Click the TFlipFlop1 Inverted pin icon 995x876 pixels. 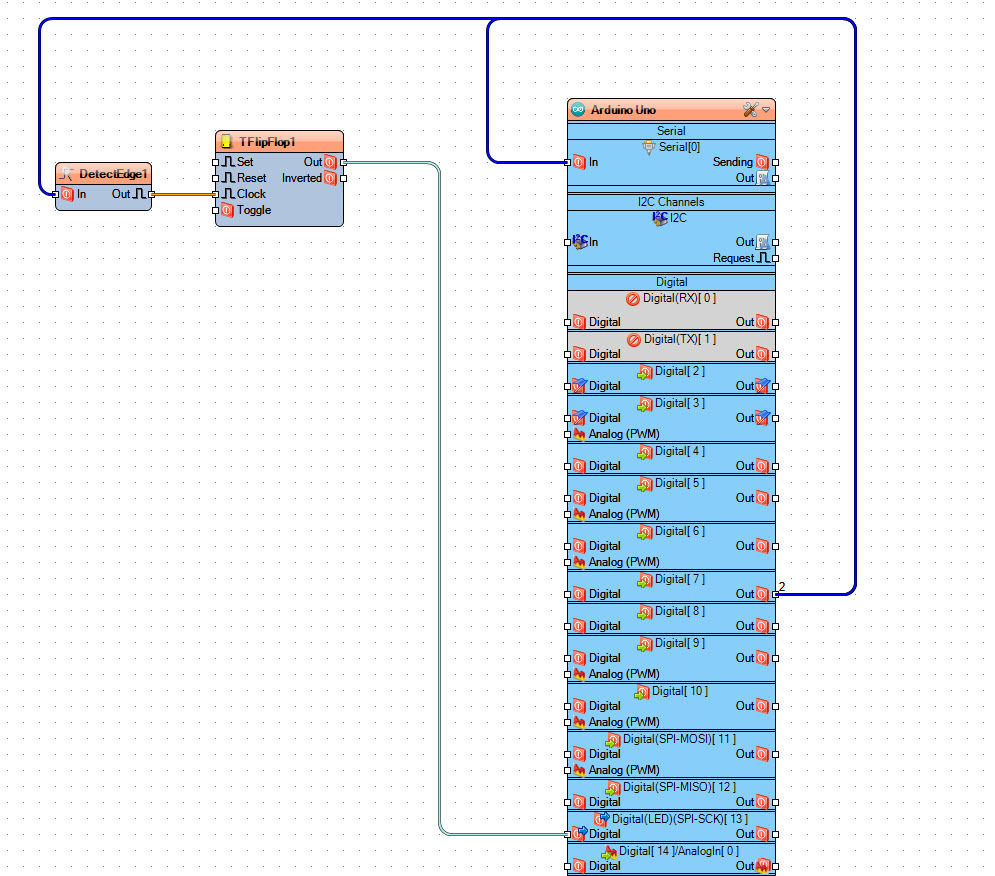click(x=330, y=178)
